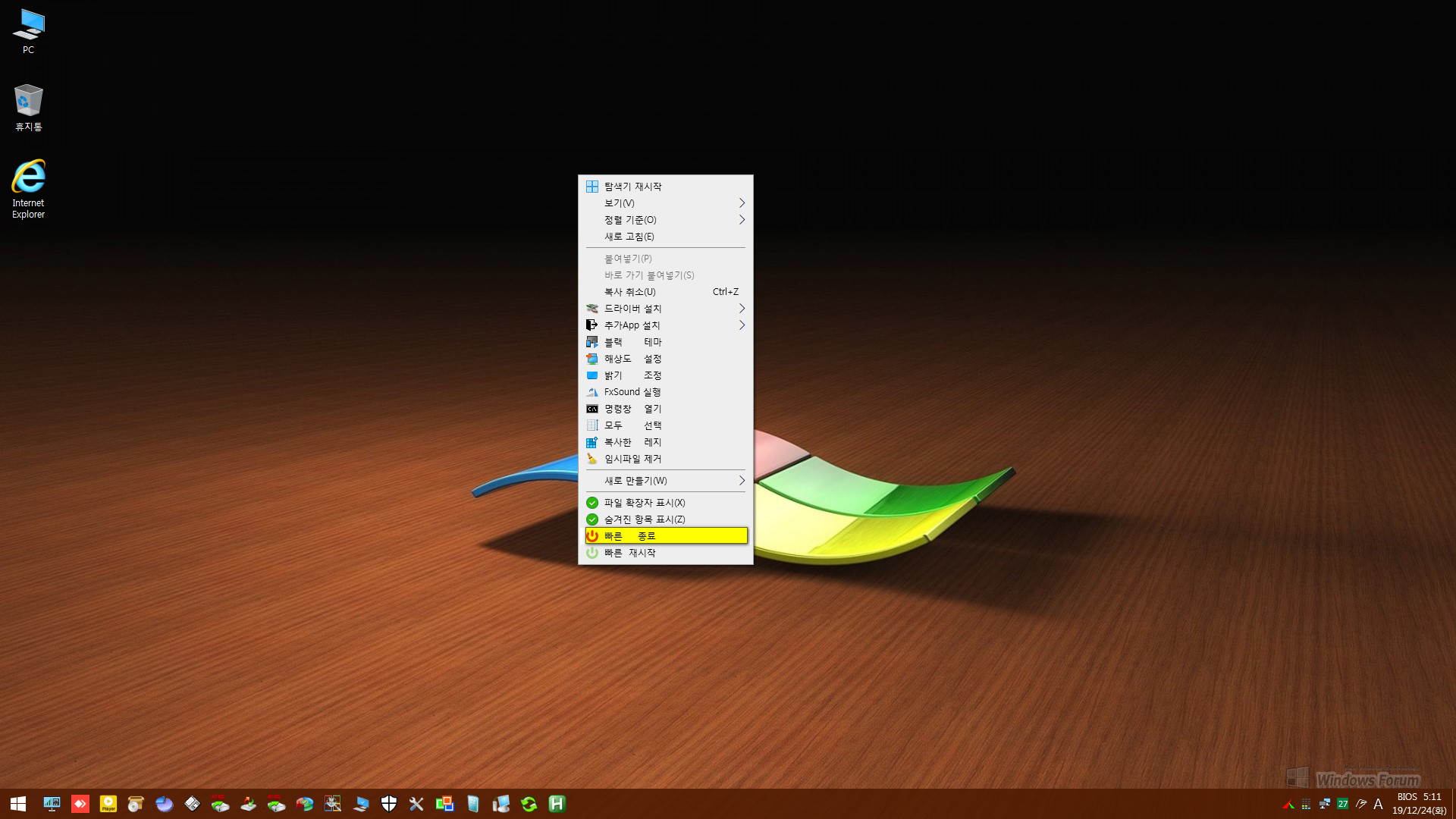This screenshot has width=1456, height=819.
Task: Toggle 파일 확장자 표시(X) checkmark
Action: point(665,503)
